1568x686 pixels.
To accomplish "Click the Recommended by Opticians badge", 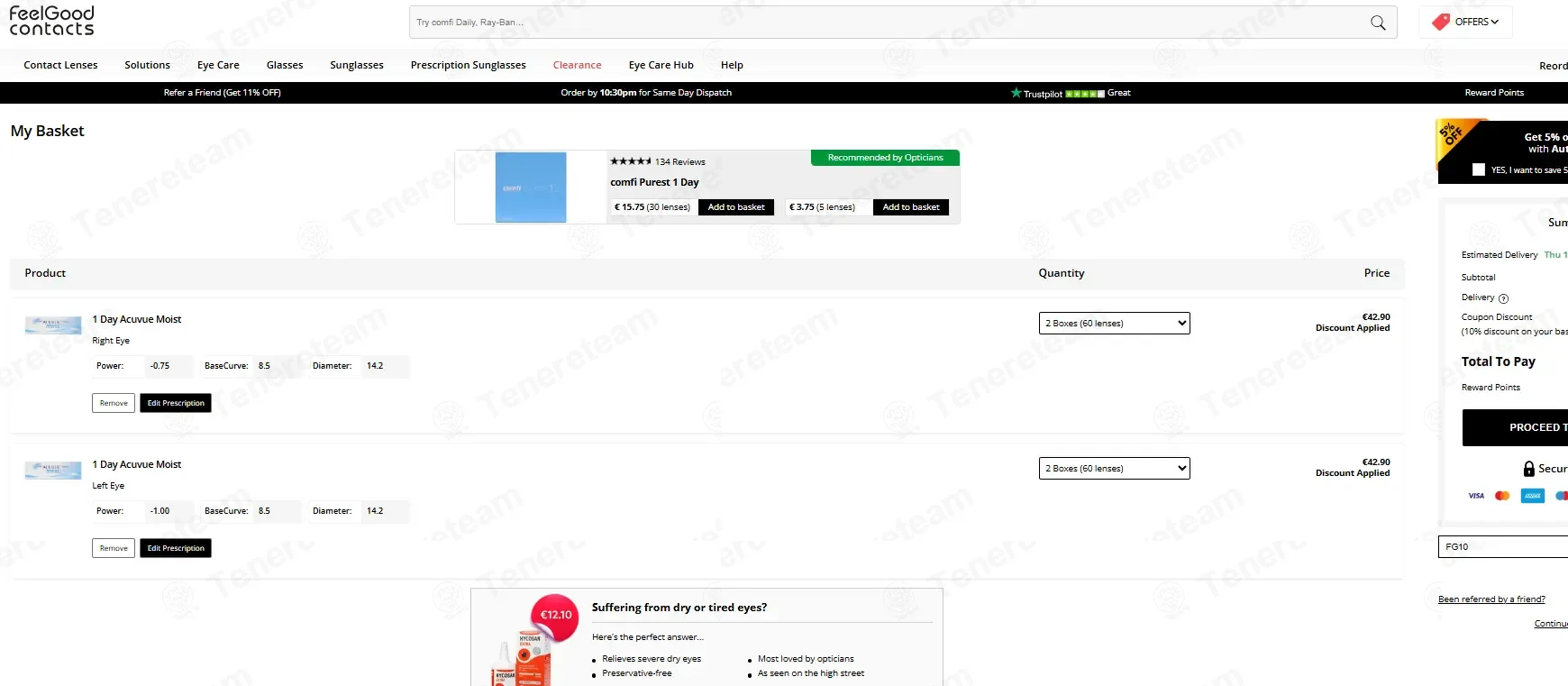I will (886, 158).
